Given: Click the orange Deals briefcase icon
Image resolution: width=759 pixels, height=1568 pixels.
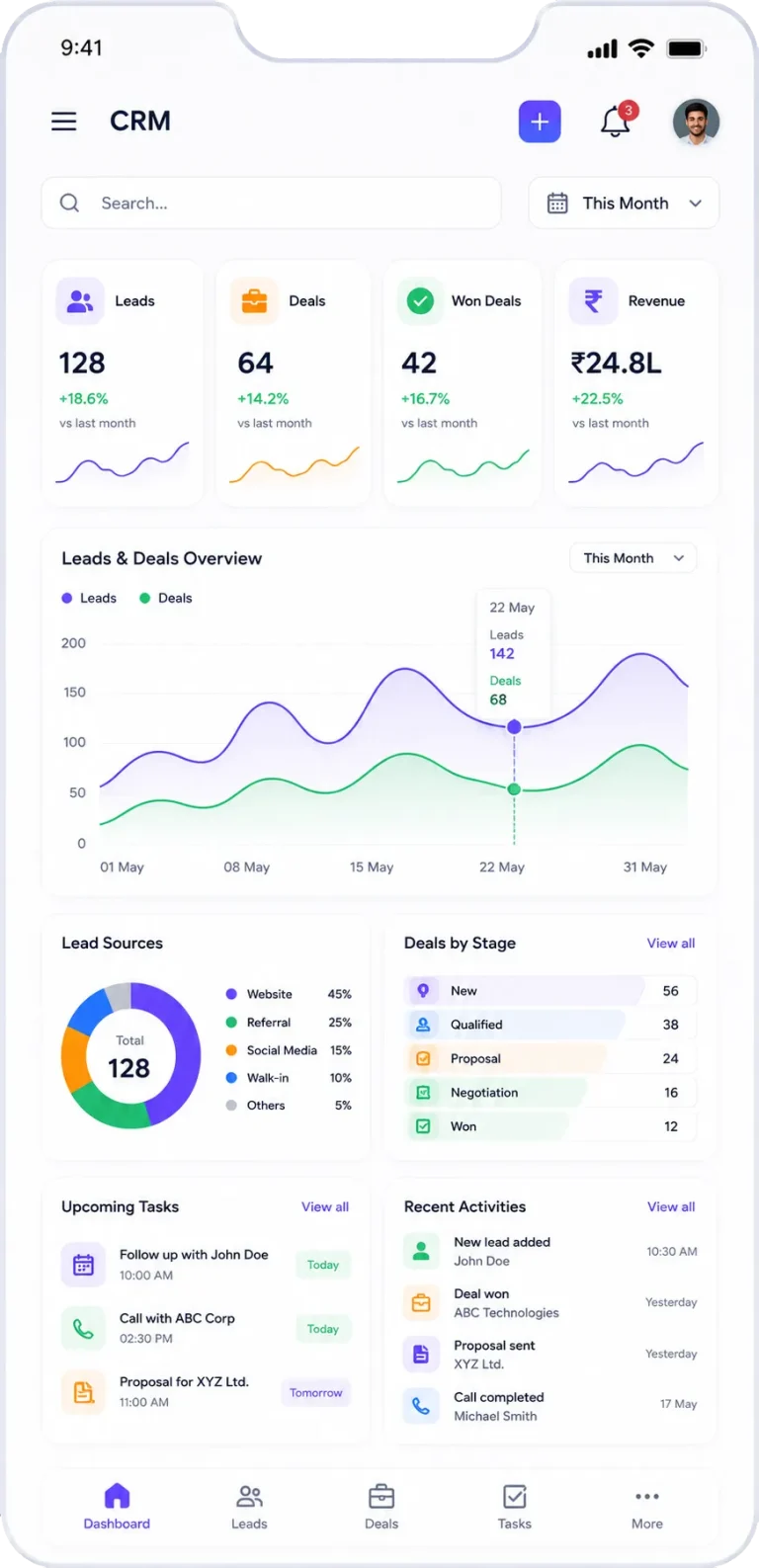Looking at the screenshot, I should coord(254,301).
